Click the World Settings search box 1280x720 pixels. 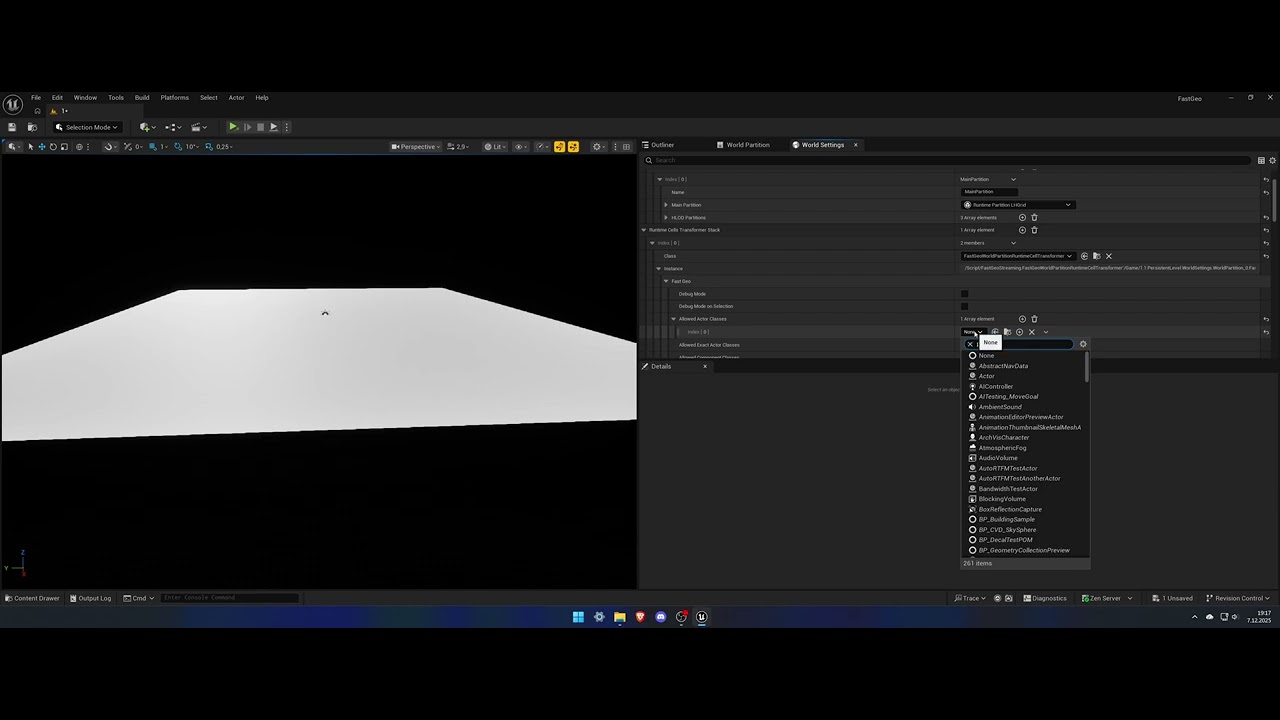pos(949,160)
